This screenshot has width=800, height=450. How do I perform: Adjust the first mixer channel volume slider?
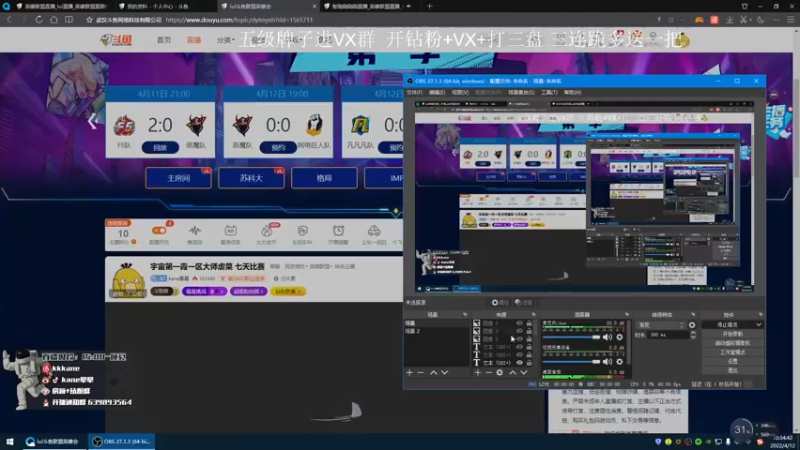point(571,337)
